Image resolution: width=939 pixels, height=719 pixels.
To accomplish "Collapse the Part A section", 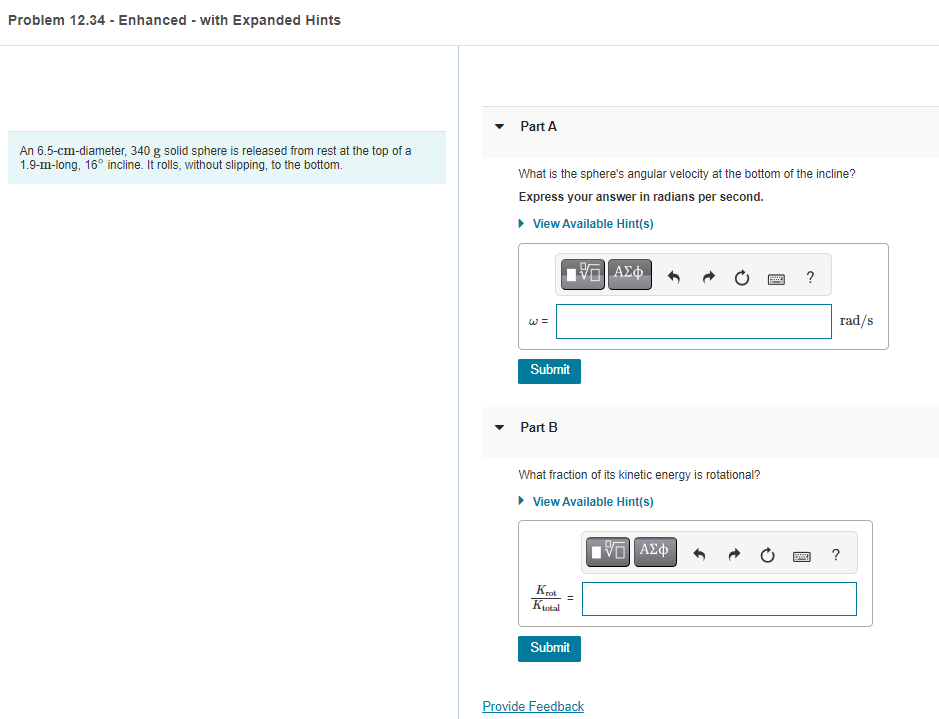I will pos(499,126).
